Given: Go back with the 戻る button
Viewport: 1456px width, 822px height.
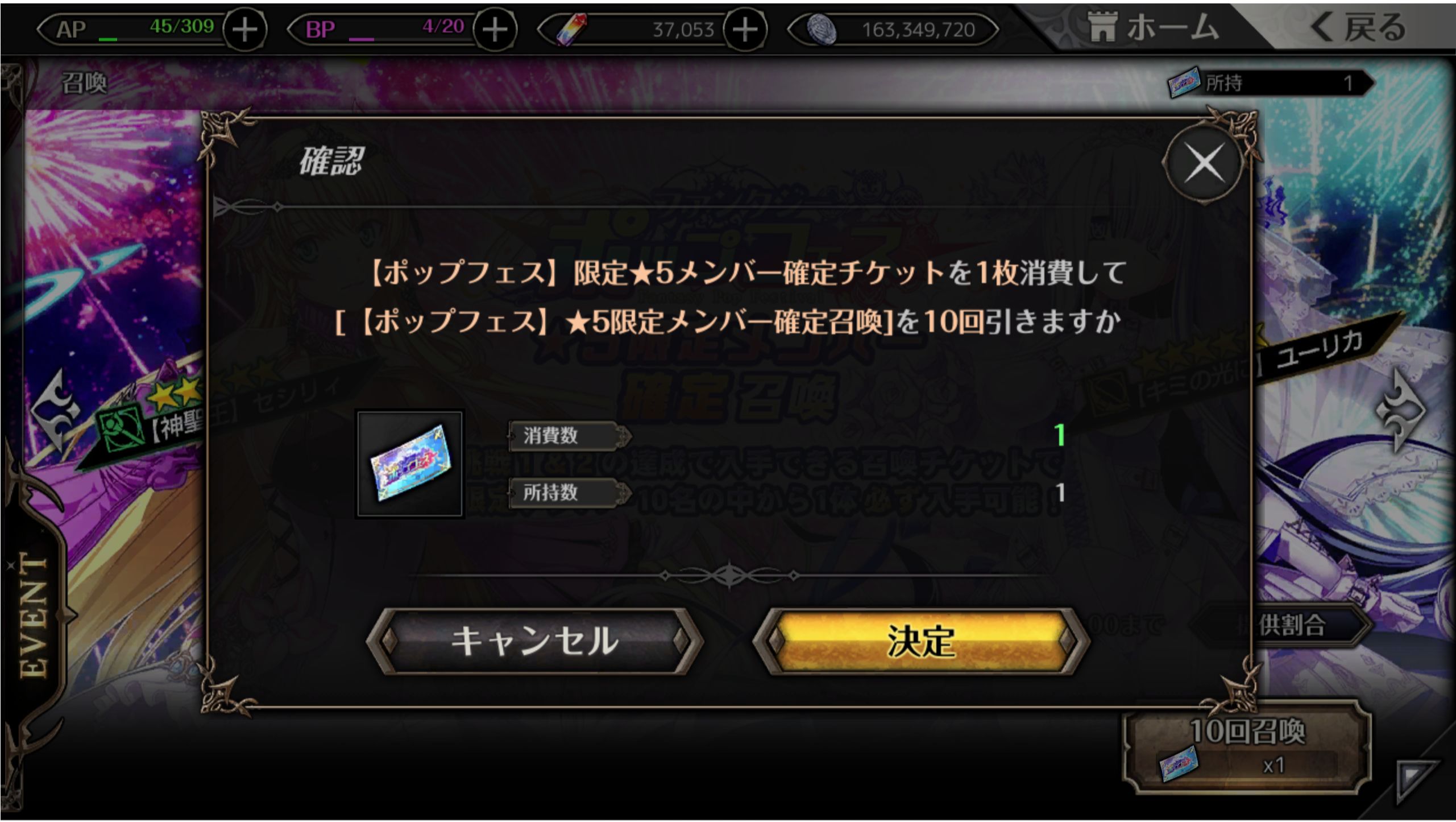Looking at the screenshot, I should coord(1358,27).
